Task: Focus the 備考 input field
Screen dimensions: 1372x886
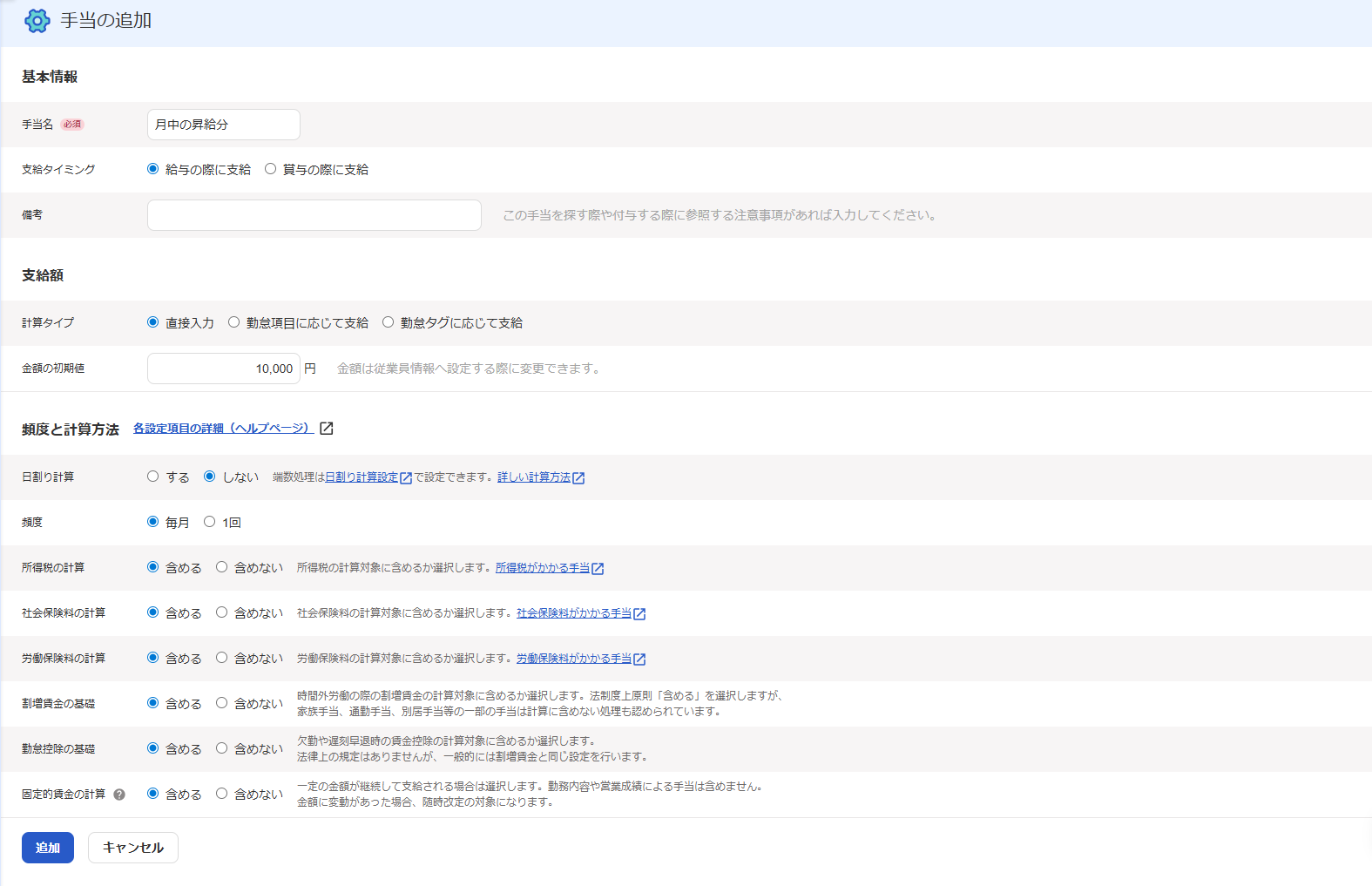Action: pyautogui.click(x=314, y=215)
